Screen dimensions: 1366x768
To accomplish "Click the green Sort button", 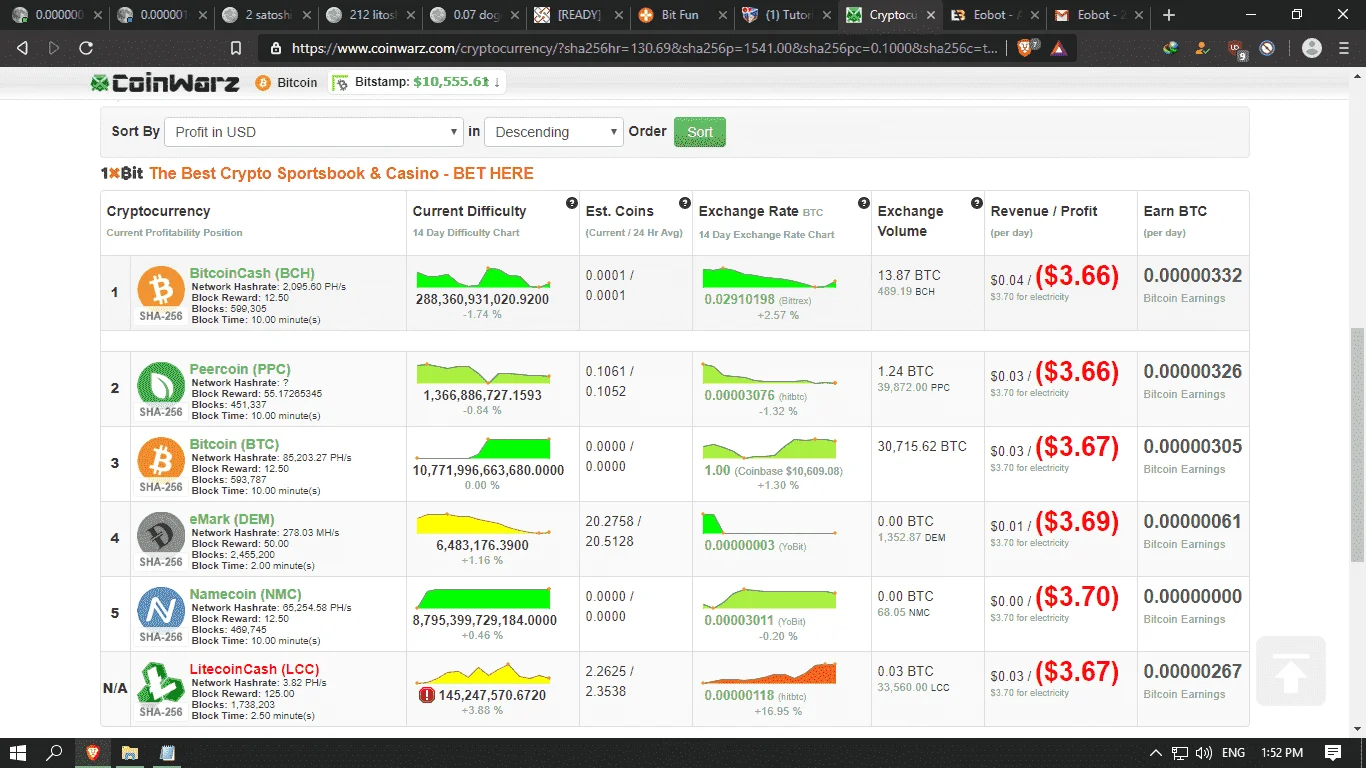I will click(x=700, y=132).
